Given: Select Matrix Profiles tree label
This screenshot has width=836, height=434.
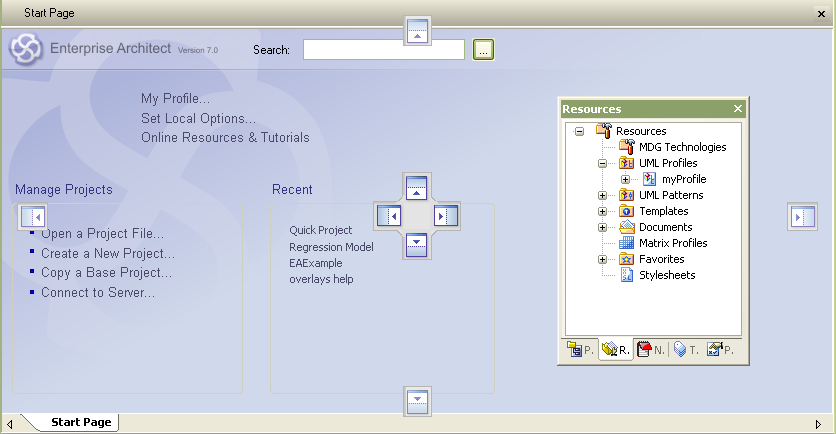Looking at the screenshot, I should pyautogui.click(x=673, y=243).
